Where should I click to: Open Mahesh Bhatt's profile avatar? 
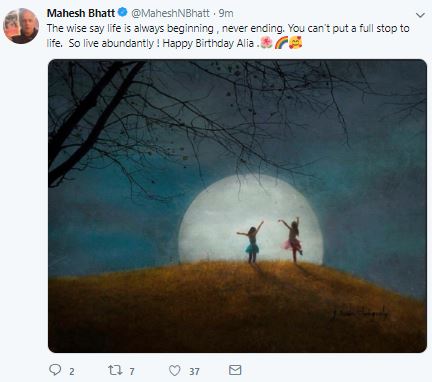pyautogui.click(x=21, y=26)
